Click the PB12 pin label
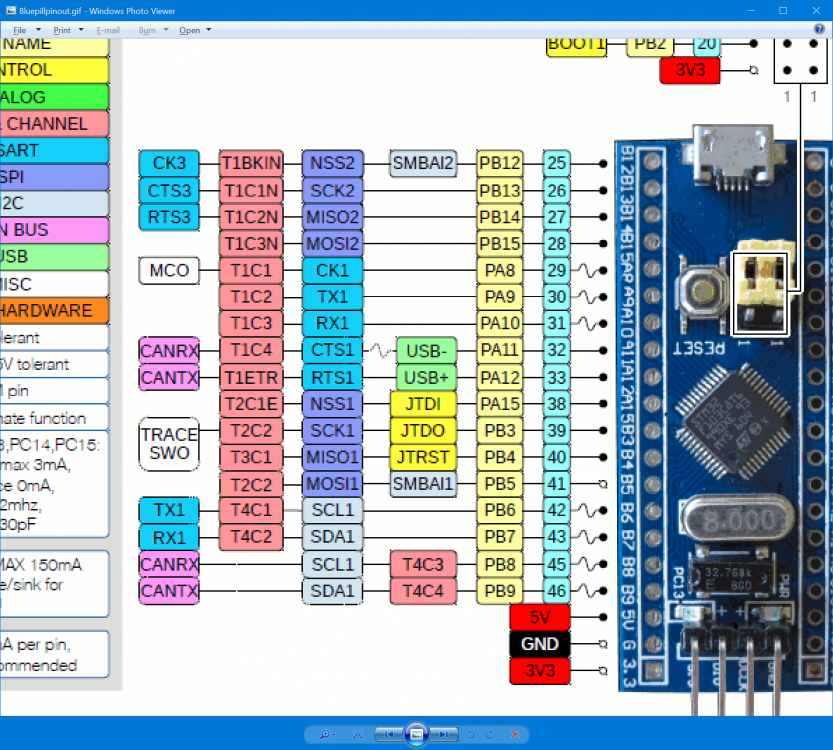 tap(499, 163)
